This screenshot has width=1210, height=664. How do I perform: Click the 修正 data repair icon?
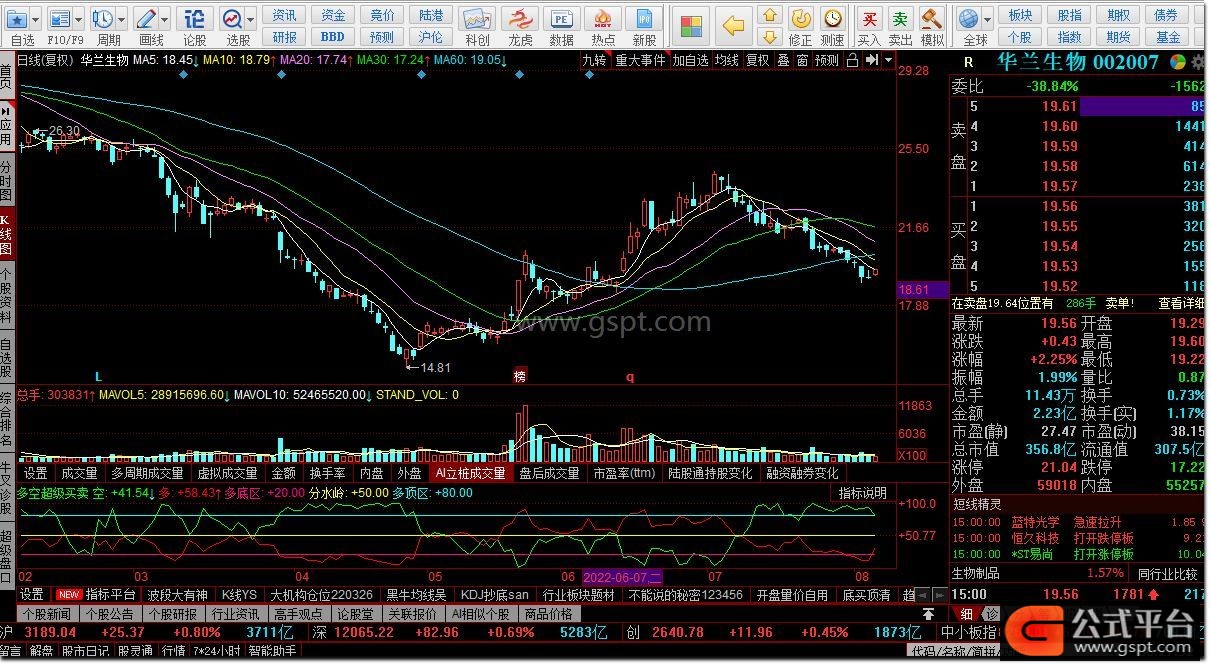click(801, 19)
